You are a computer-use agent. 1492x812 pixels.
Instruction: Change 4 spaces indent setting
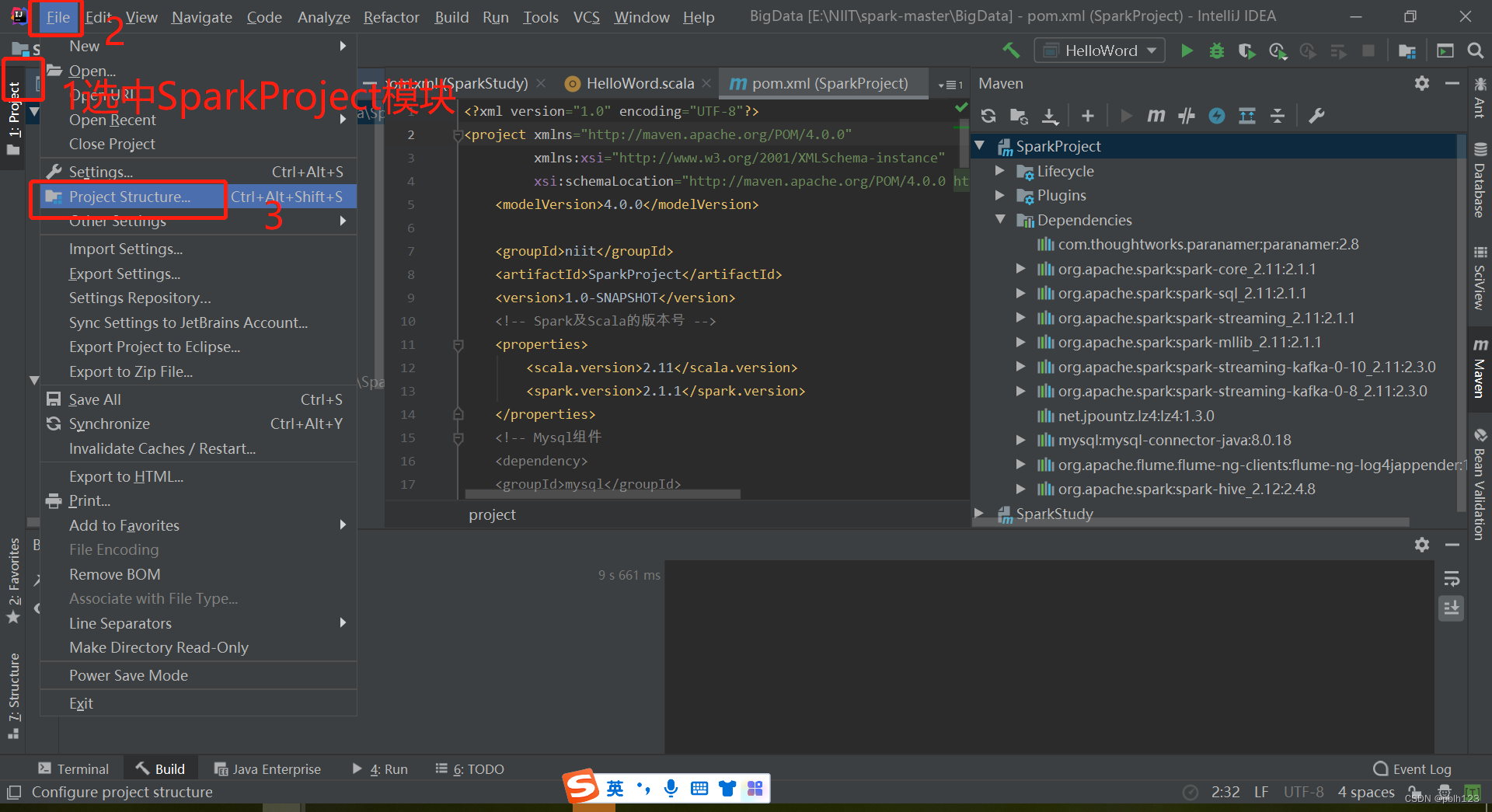click(1366, 792)
